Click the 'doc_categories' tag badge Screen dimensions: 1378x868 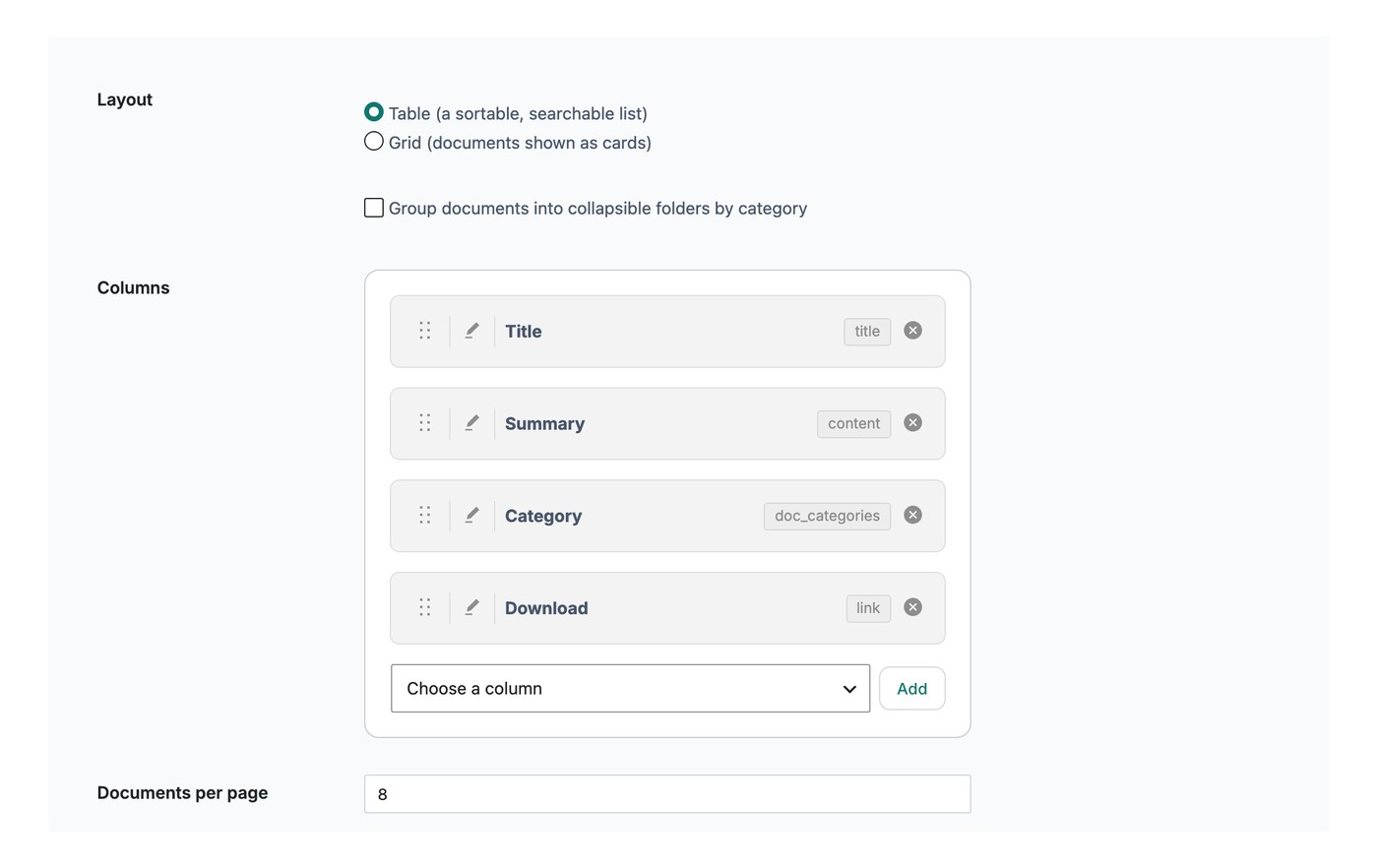point(827,517)
